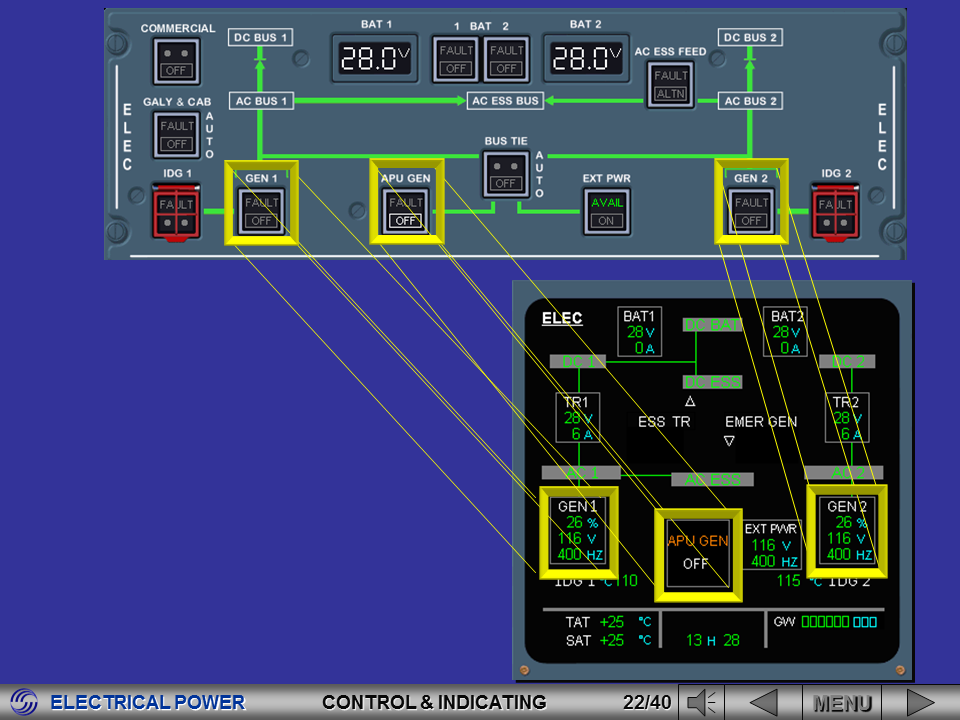Select the highlighted GEN 1 indication on the ECAM display
This screenshot has height=720, width=960.
click(x=580, y=533)
